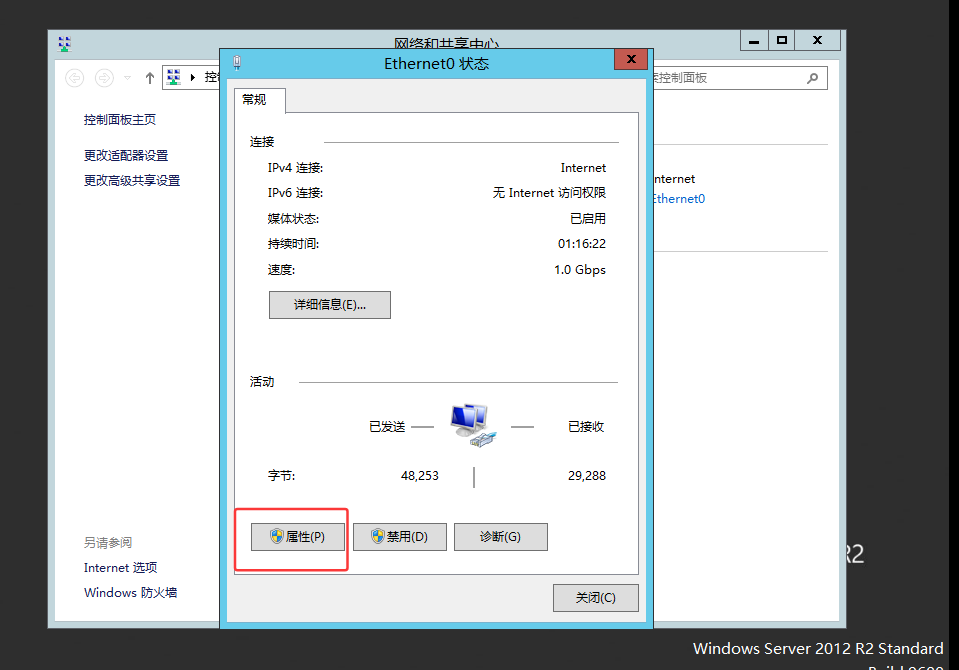This screenshot has height=670, width=959.
Task: Open Details (详细信息) button
Action: coord(330,305)
